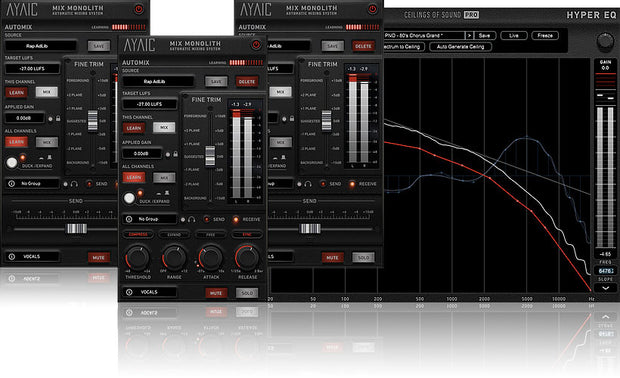620x378 pixels.
Task: Toggle the SEND LED in front window
Action: pyautogui.click(x=206, y=219)
